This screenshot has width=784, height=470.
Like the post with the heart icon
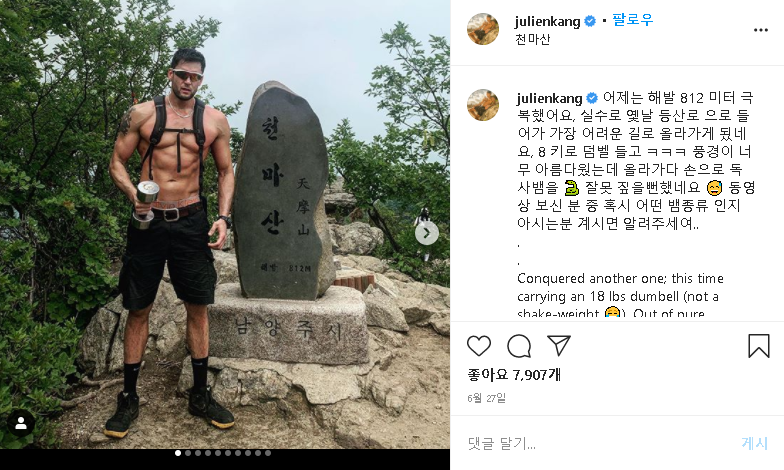(478, 346)
